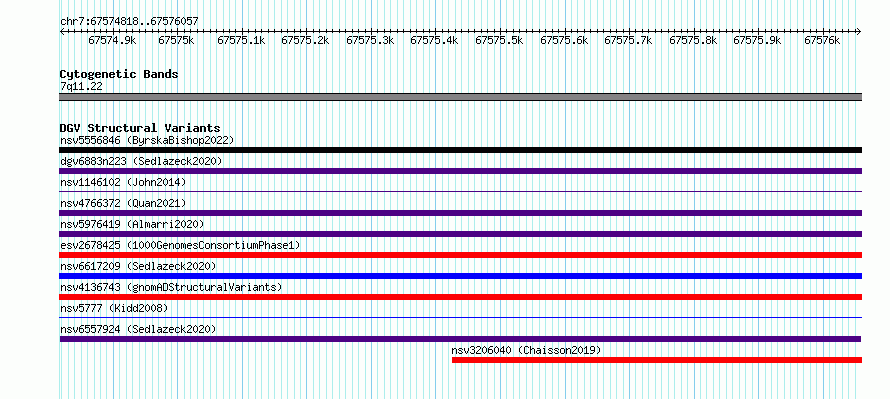Select the 7q11.22 band label
The image size is (890, 399).
click(81, 87)
